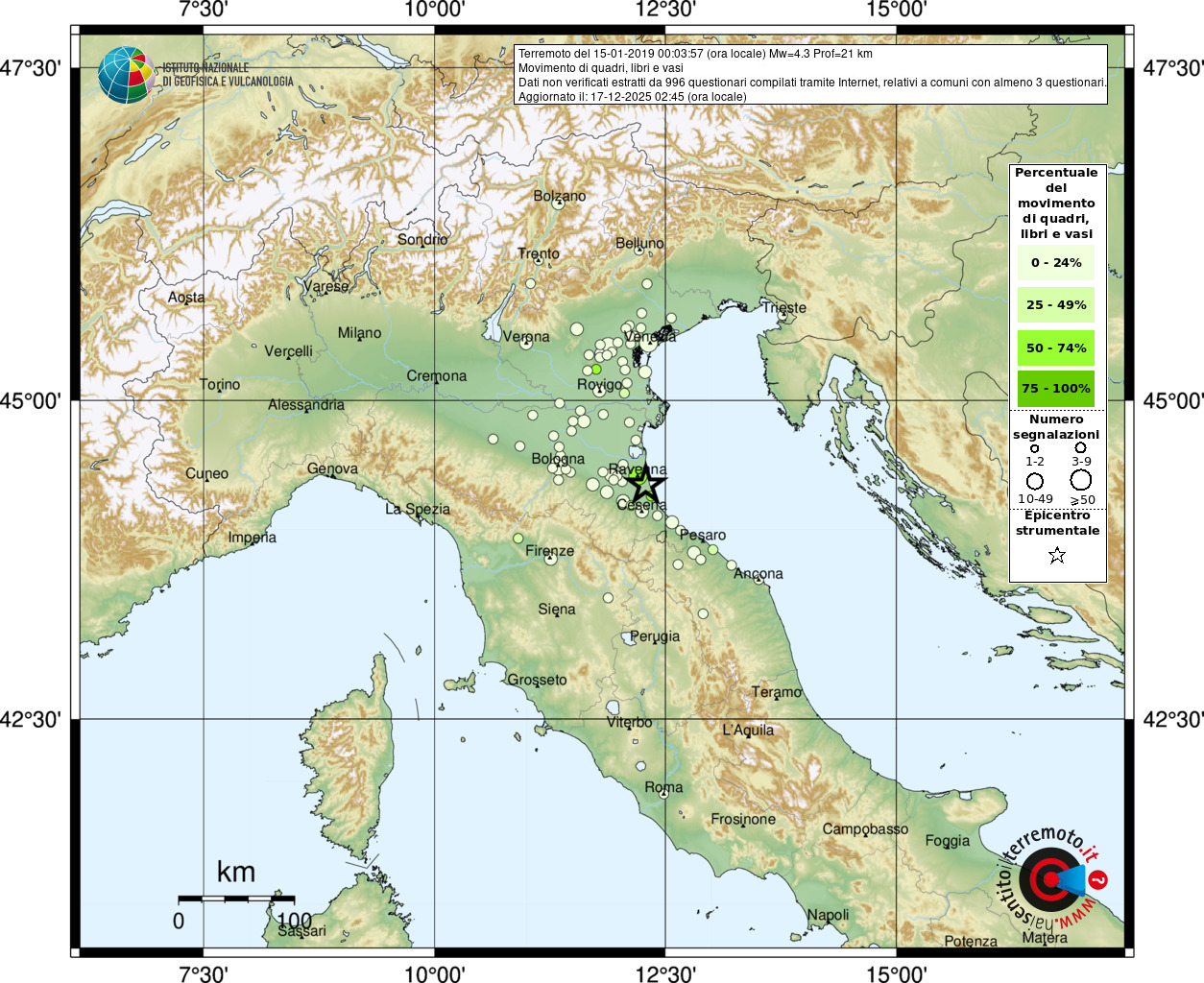Click the Pesaro city label
Screen dimensions: 1204x983
tap(703, 535)
